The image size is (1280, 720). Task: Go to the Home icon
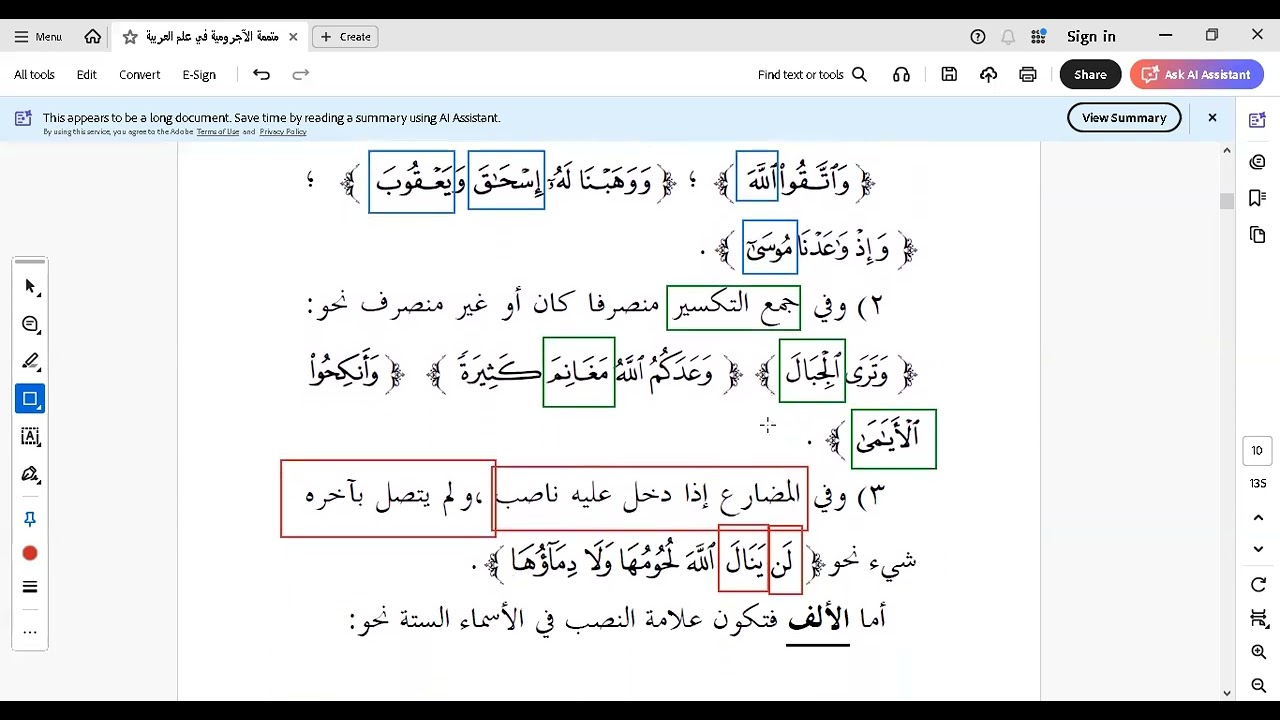click(93, 36)
